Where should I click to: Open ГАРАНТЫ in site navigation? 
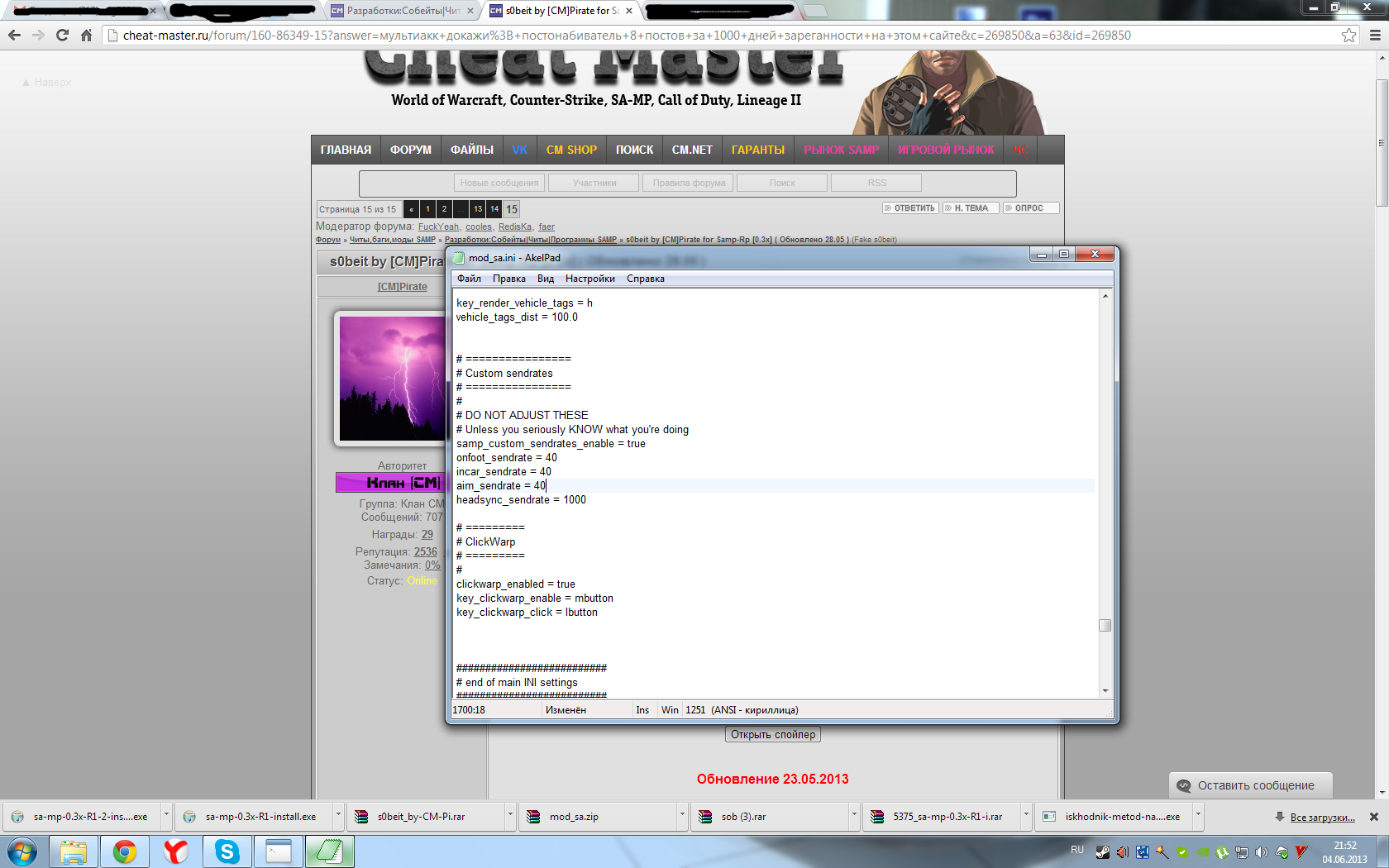click(x=758, y=150)
